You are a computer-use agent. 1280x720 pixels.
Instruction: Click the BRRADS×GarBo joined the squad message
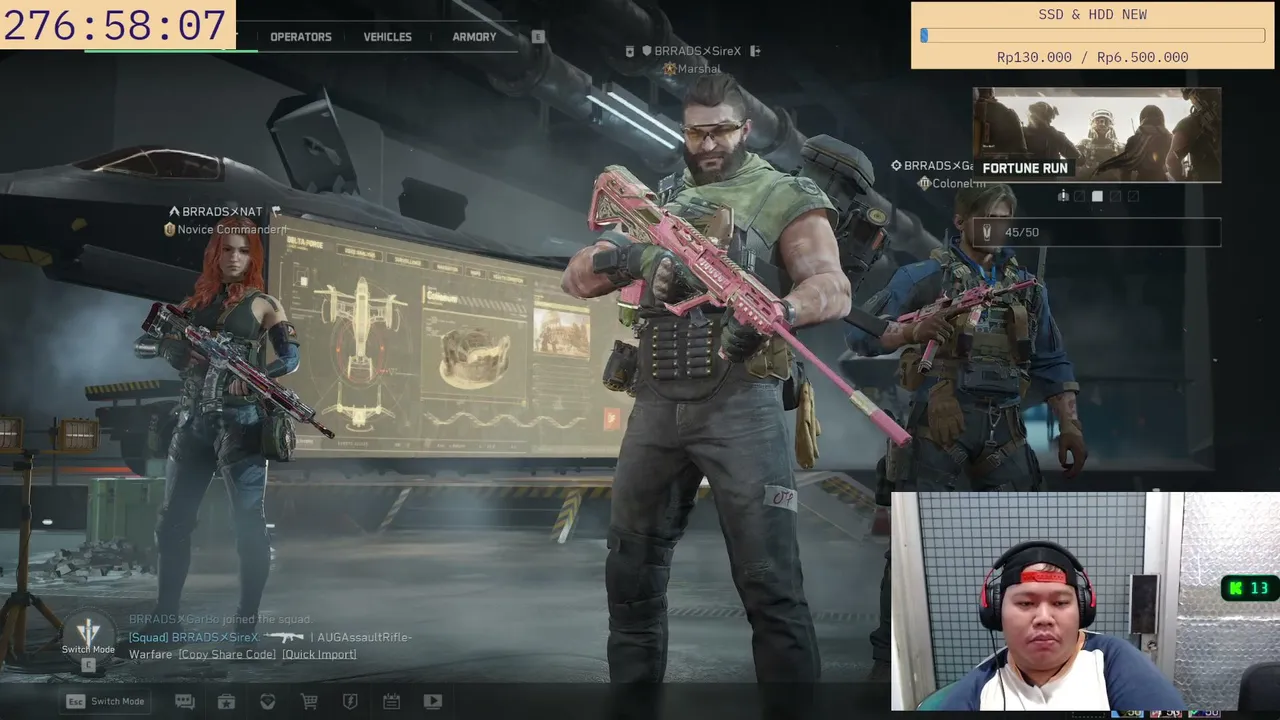click(x=221, y=620)
